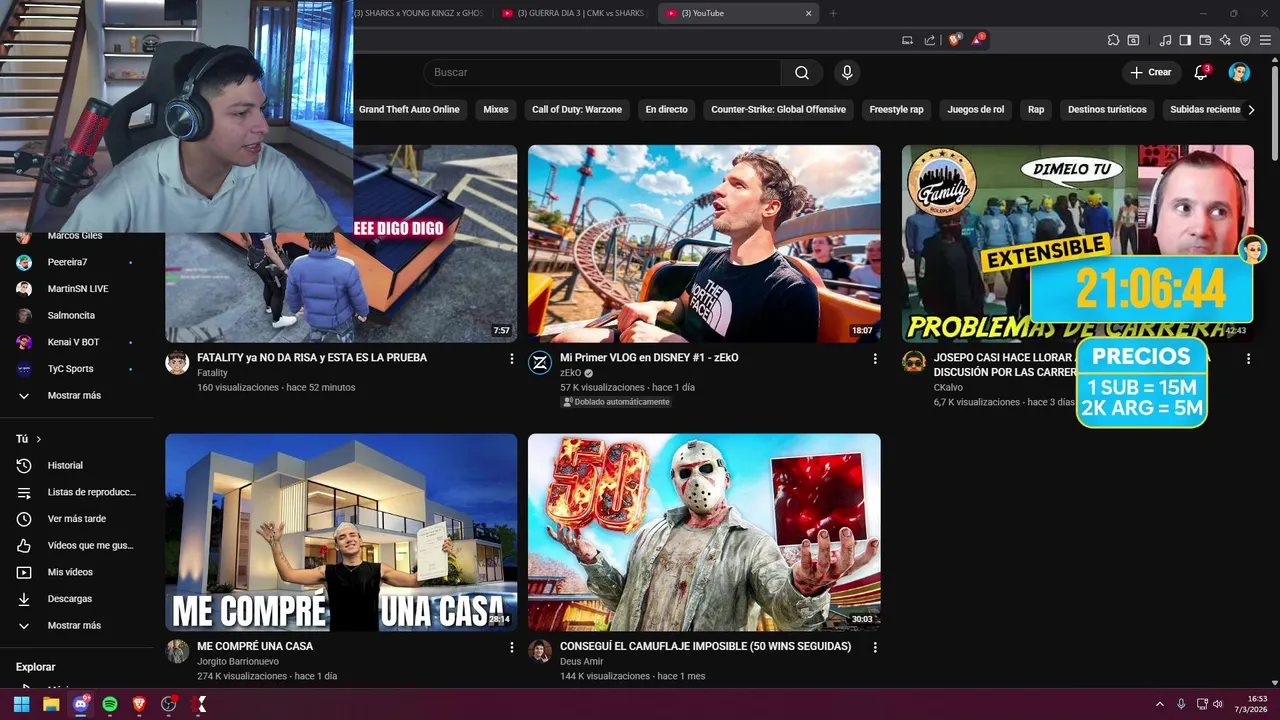Open Brave Leo AI sparkle icon
Image resolution: width=1280 pixels, height=720 pixels.
click(1225, 40)
